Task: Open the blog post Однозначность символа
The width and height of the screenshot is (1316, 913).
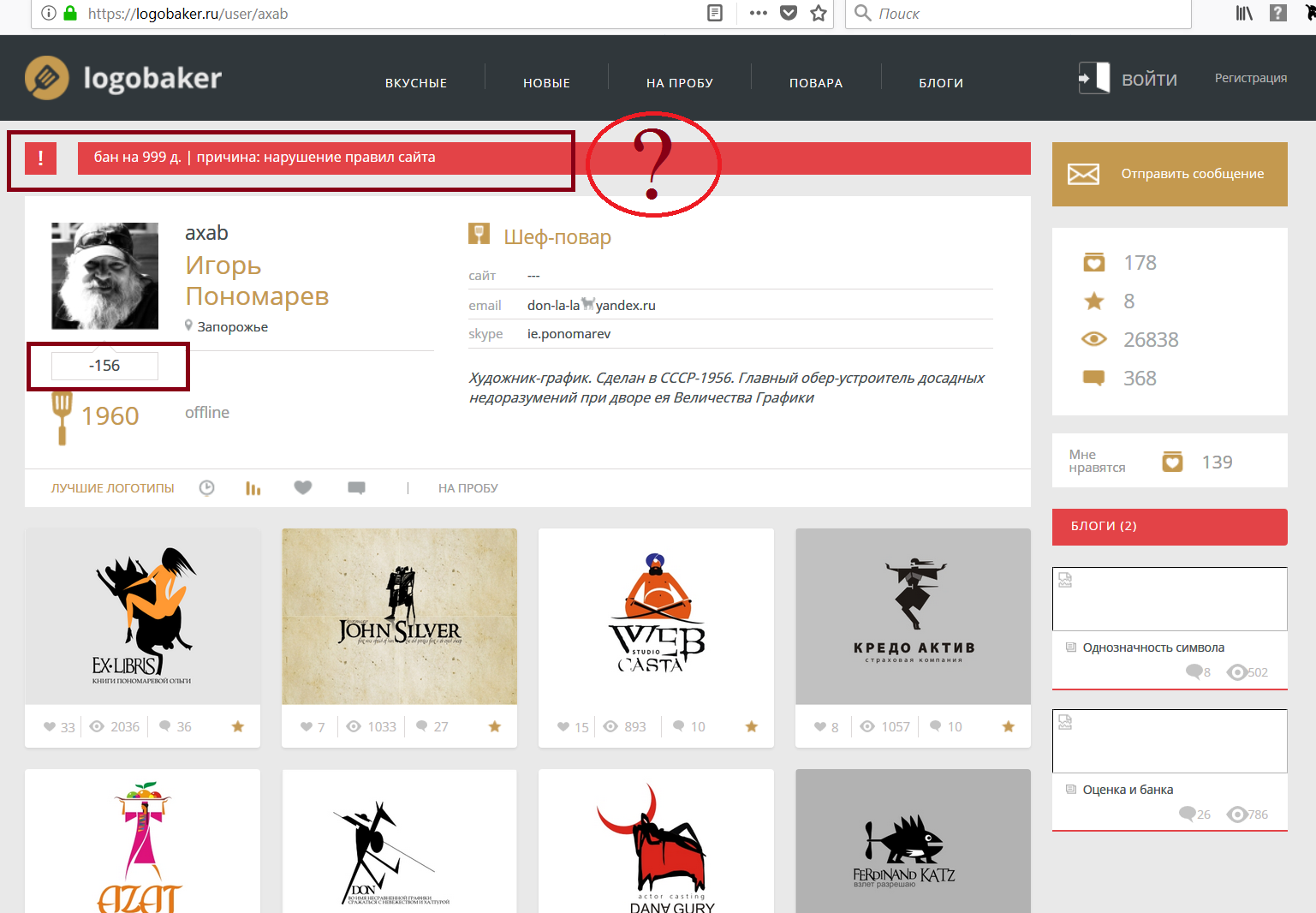Action: coord(1152,647)
